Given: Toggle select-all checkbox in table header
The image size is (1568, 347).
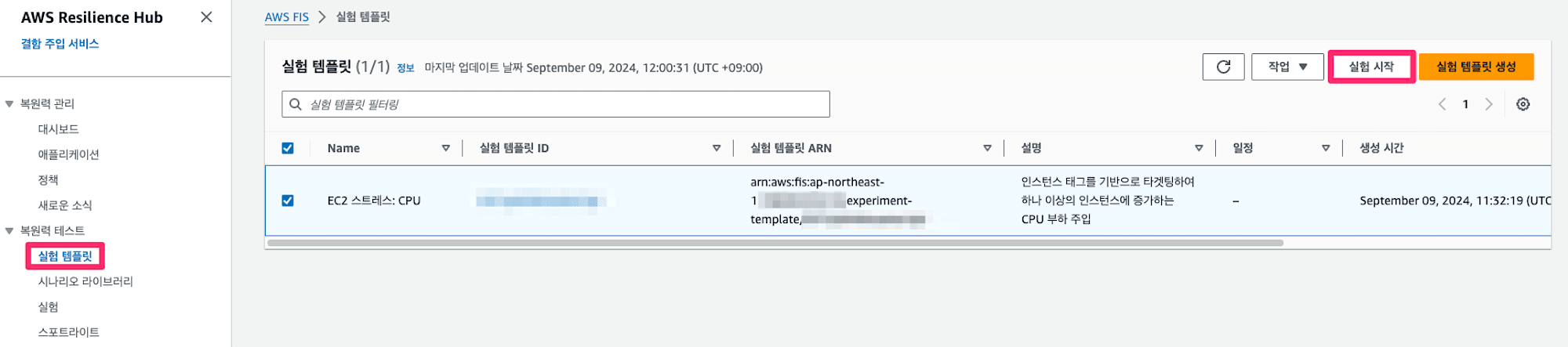Looking at the screenshot, I should (288, 148).
